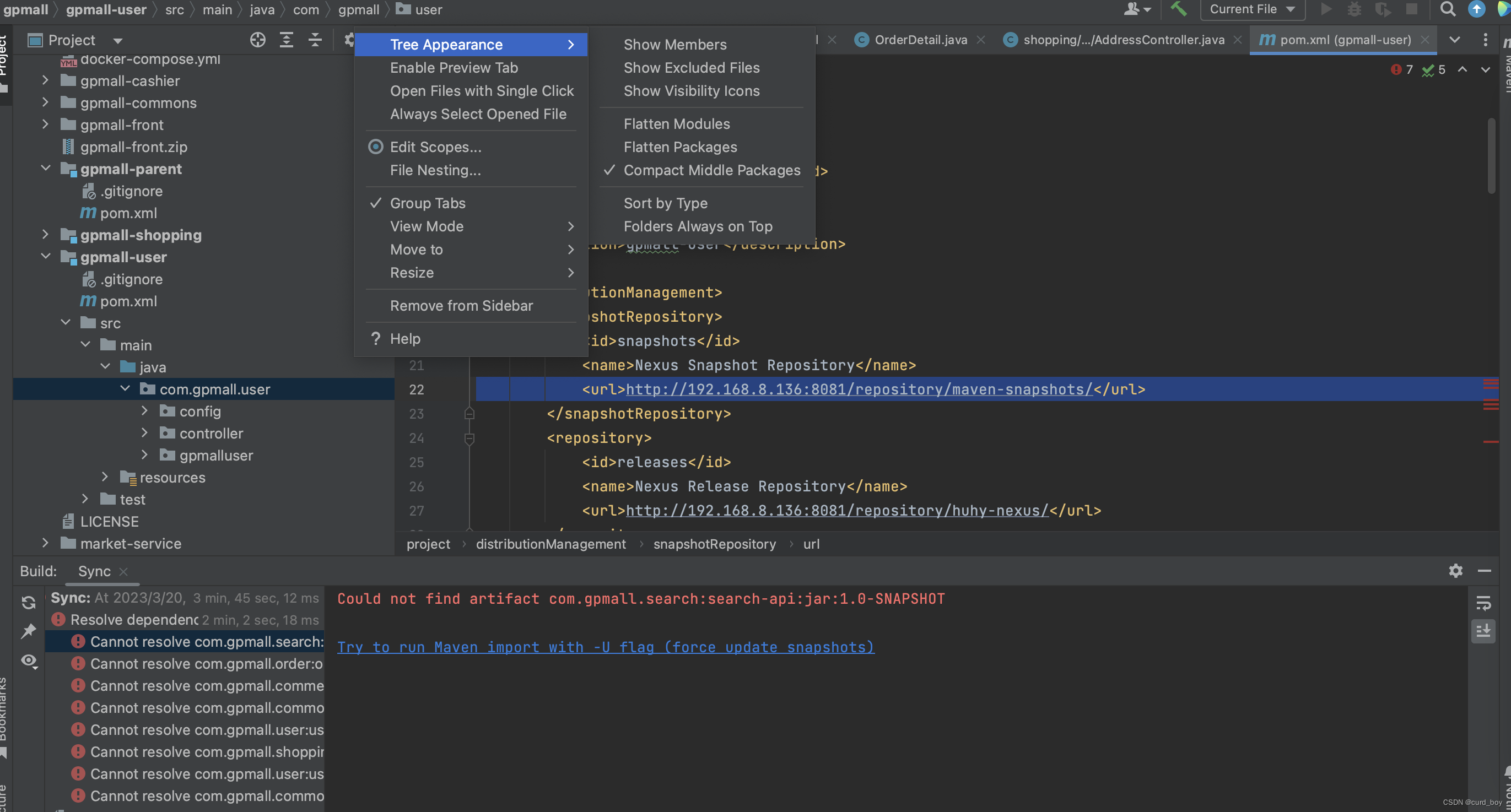Expand the gpmall-shopping module
This screenshot has width=1511, height=812.
[x=45, y=235]
